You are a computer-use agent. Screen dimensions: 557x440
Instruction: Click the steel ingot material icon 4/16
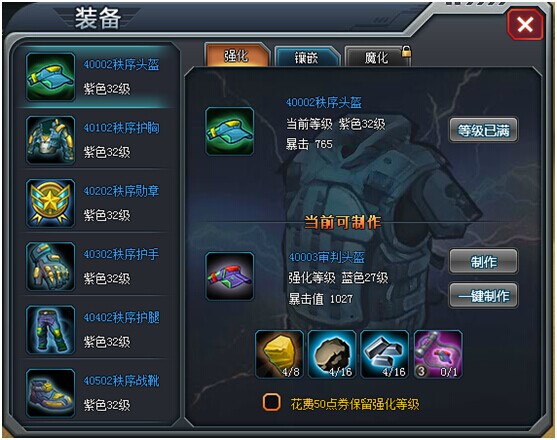pyautogui.click(x=385, y=354)
